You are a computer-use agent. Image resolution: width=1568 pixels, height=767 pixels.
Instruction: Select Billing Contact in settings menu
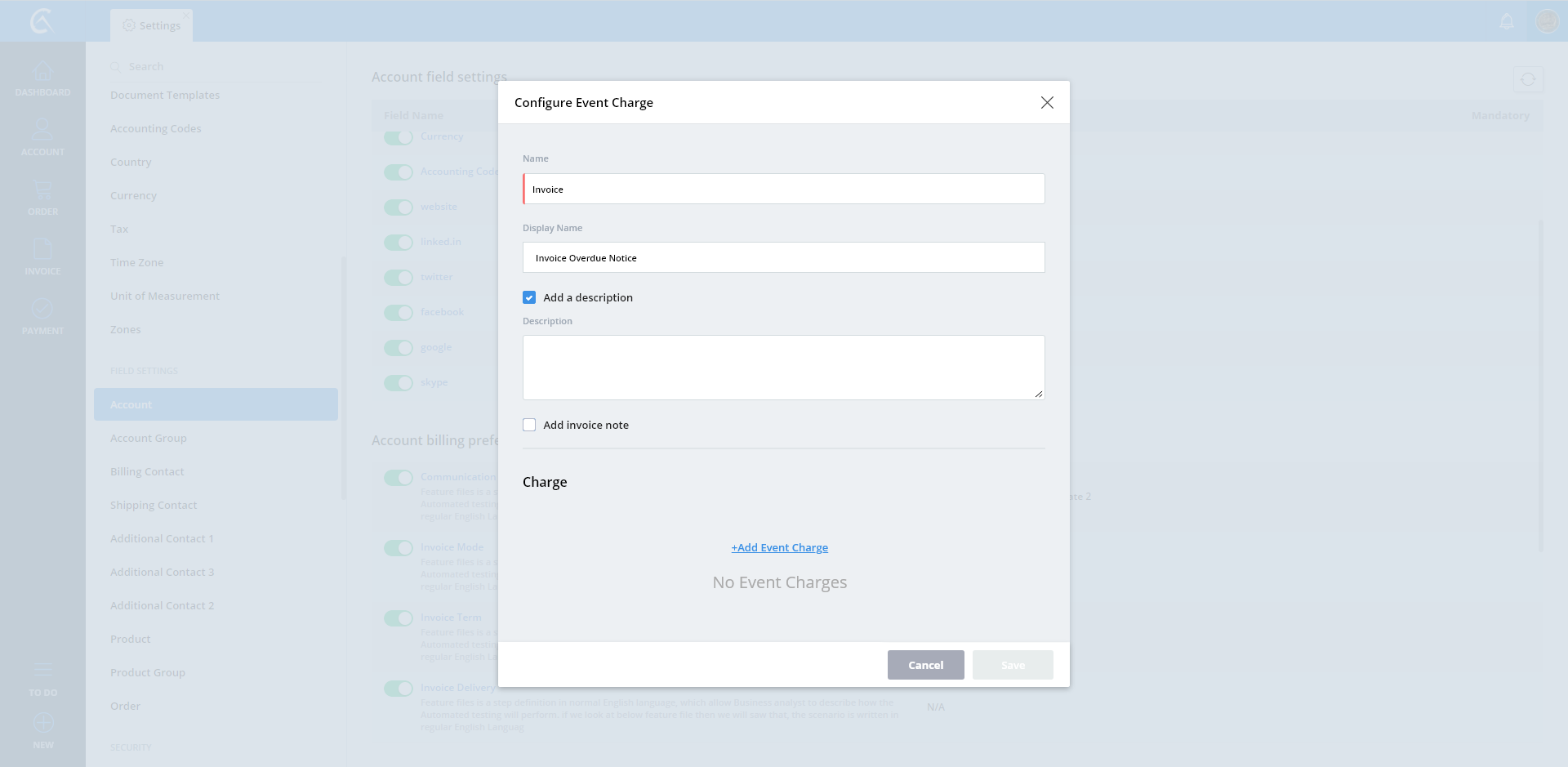(x=147, y=471)
